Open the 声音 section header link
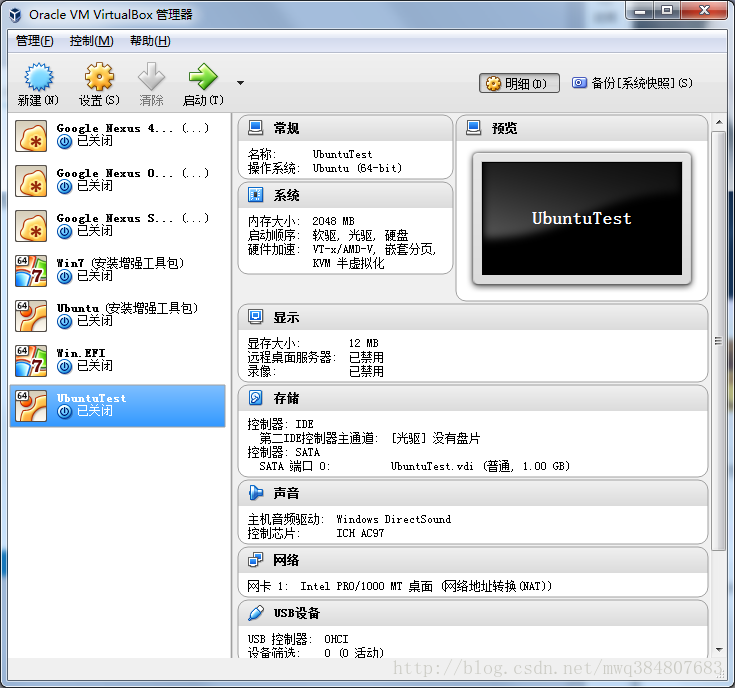The height and width of the screenshot is (688, 735). tap(286, 493)
